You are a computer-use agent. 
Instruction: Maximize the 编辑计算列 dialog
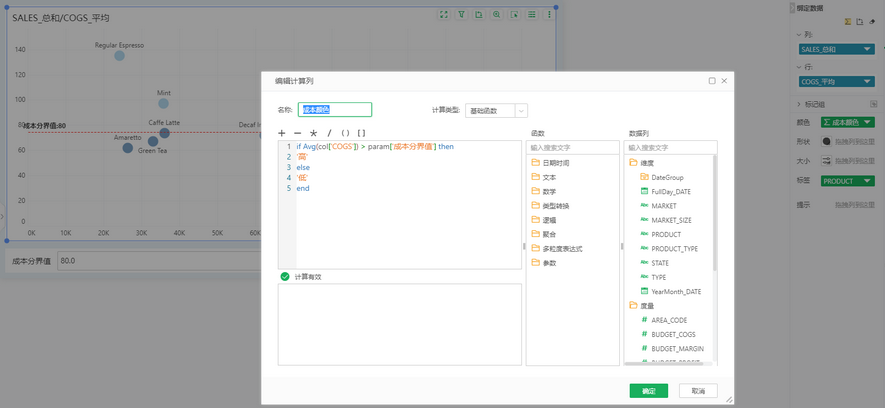(712, 81)
